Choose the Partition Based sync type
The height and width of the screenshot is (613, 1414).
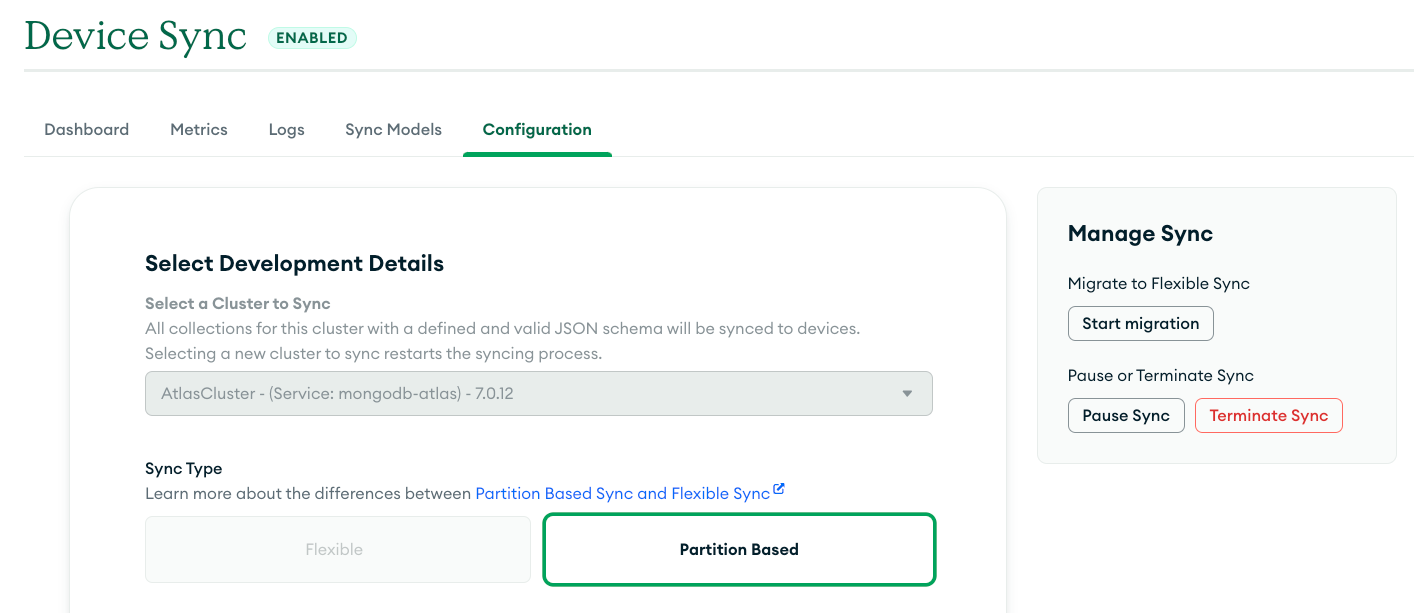(x=739, y=549)
